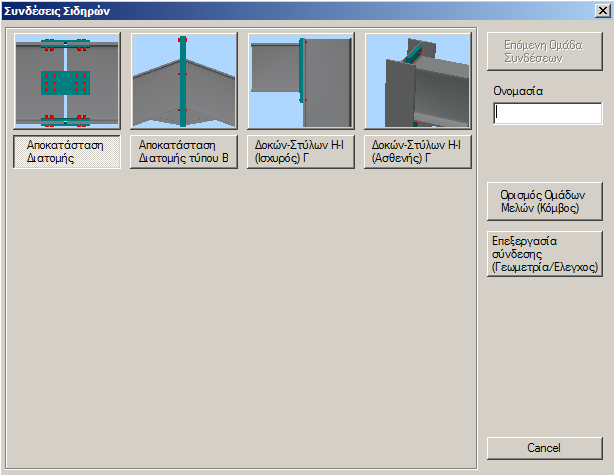
Task: Close the Συνδέσεις Σιδηρών dialog
Action: coord(602,11)
